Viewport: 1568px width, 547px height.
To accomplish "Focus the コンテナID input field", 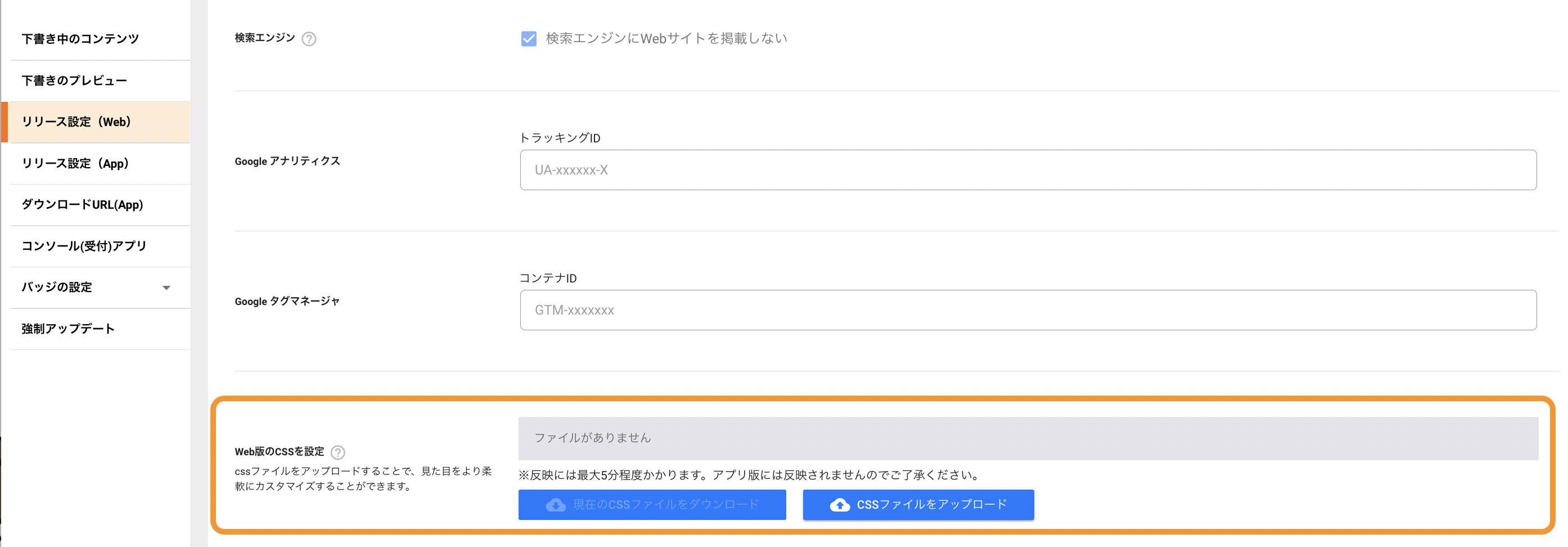I will point(1028,310).
